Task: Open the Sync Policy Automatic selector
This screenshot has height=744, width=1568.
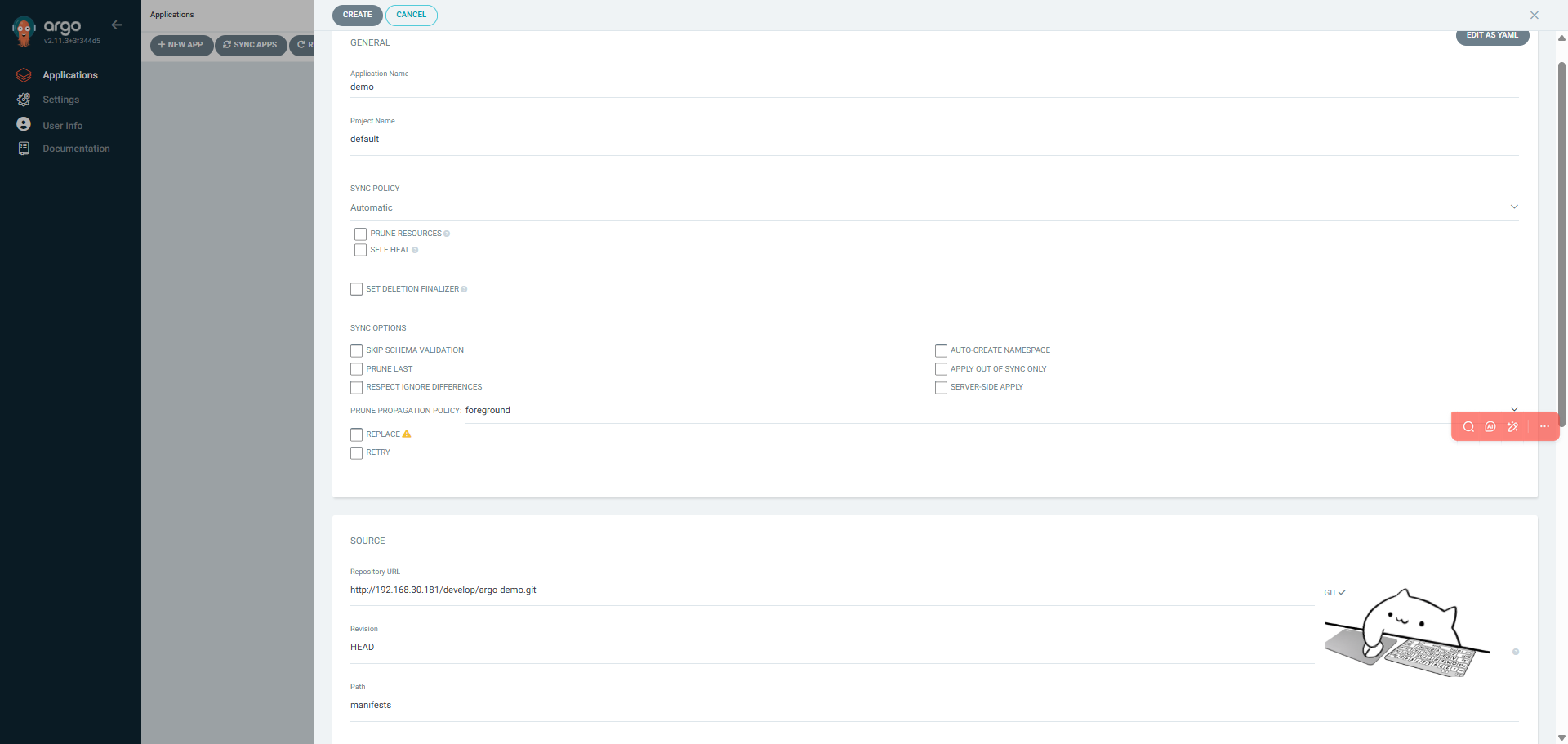Action: coord(934,208)
